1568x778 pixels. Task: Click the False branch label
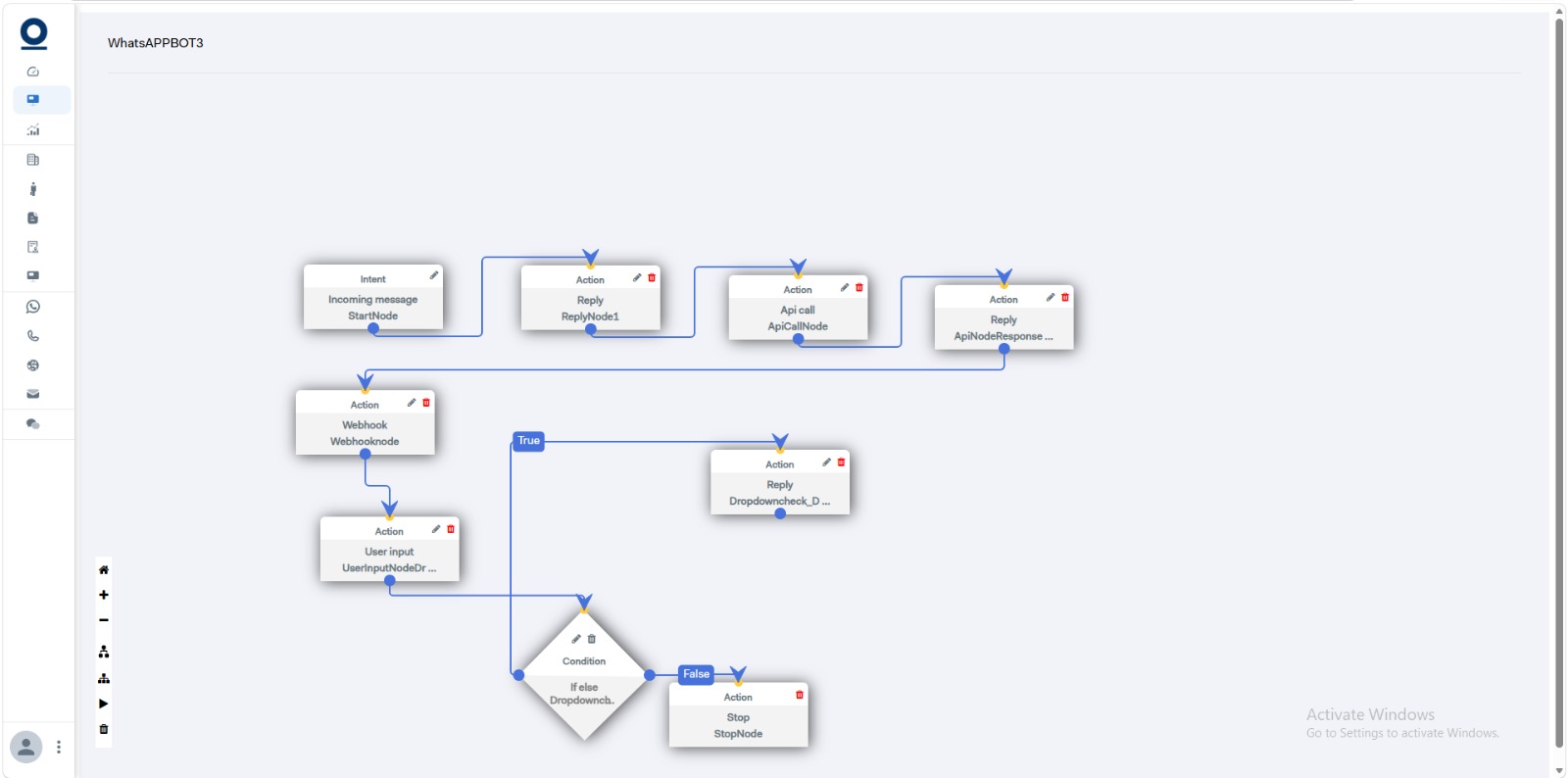point(696,674)
